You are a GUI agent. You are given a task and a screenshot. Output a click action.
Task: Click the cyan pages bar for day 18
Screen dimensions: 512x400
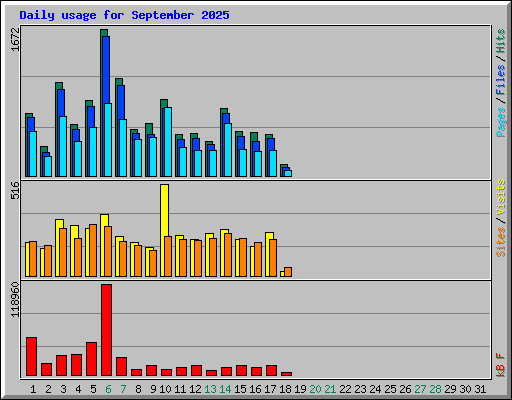pos(288,174)
